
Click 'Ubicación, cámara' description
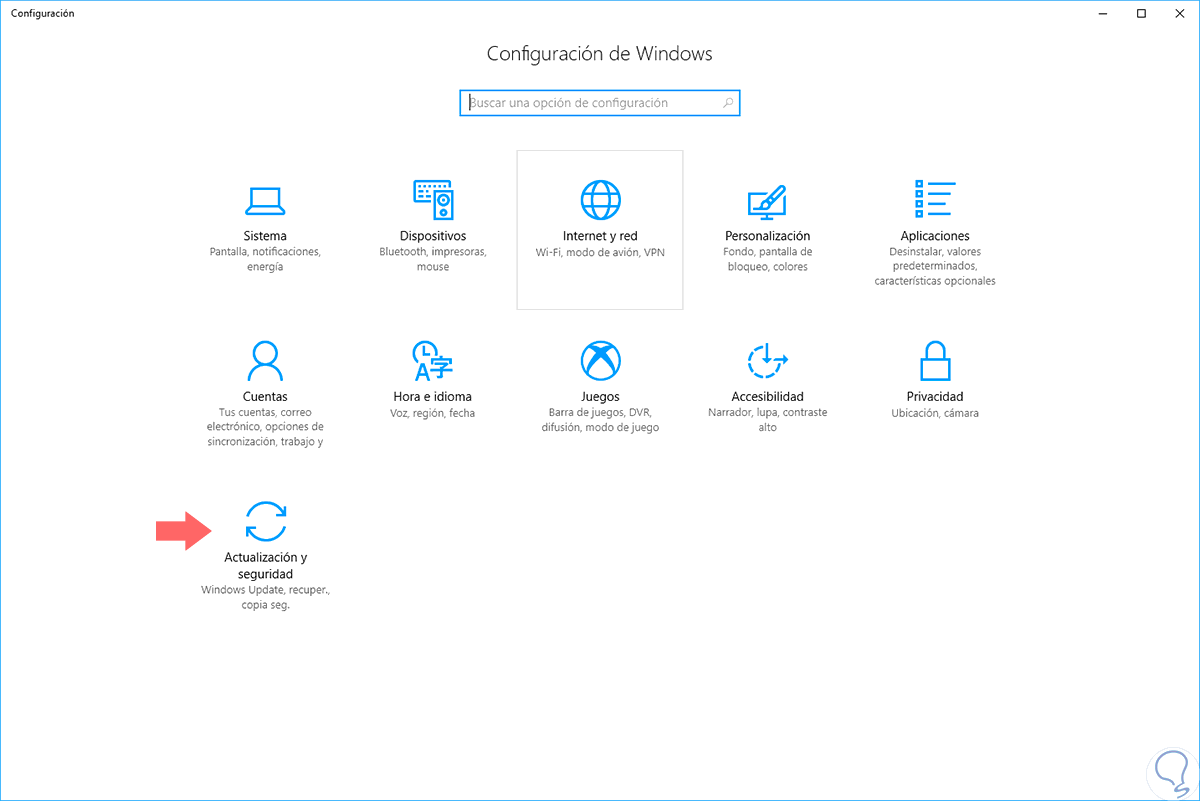click(x=935, y=413)
